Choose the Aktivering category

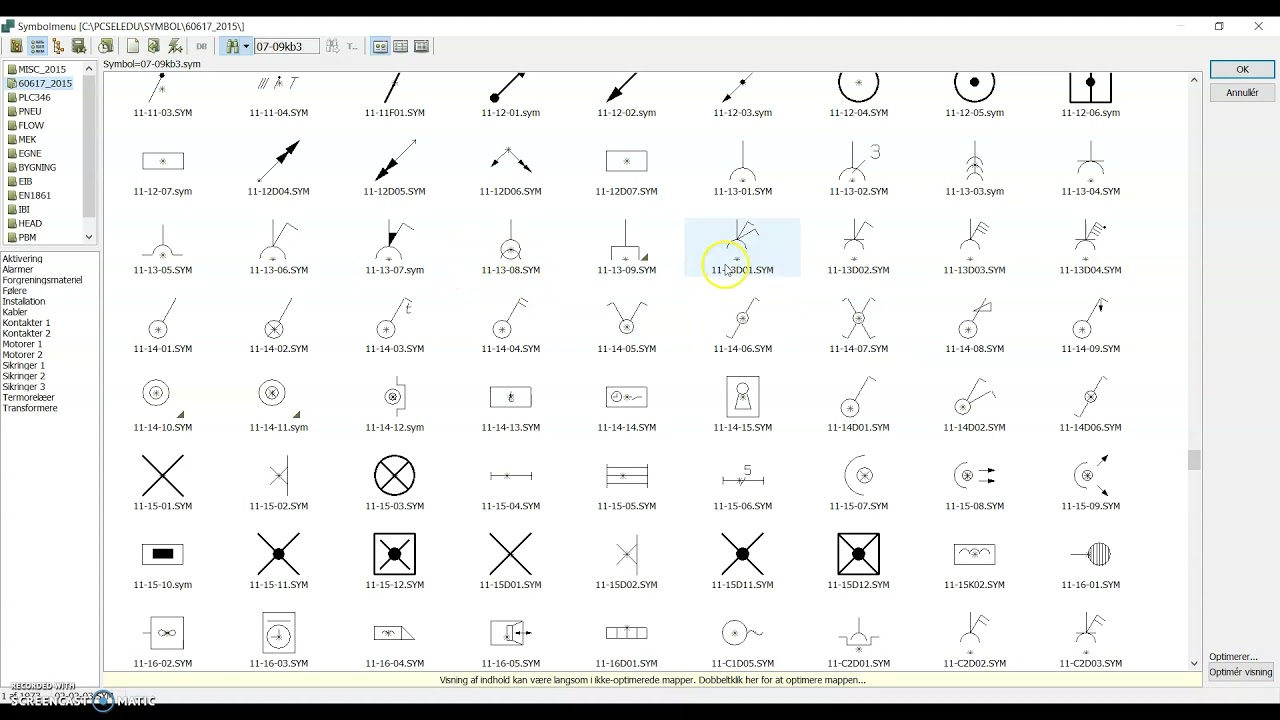pos(22,259)
